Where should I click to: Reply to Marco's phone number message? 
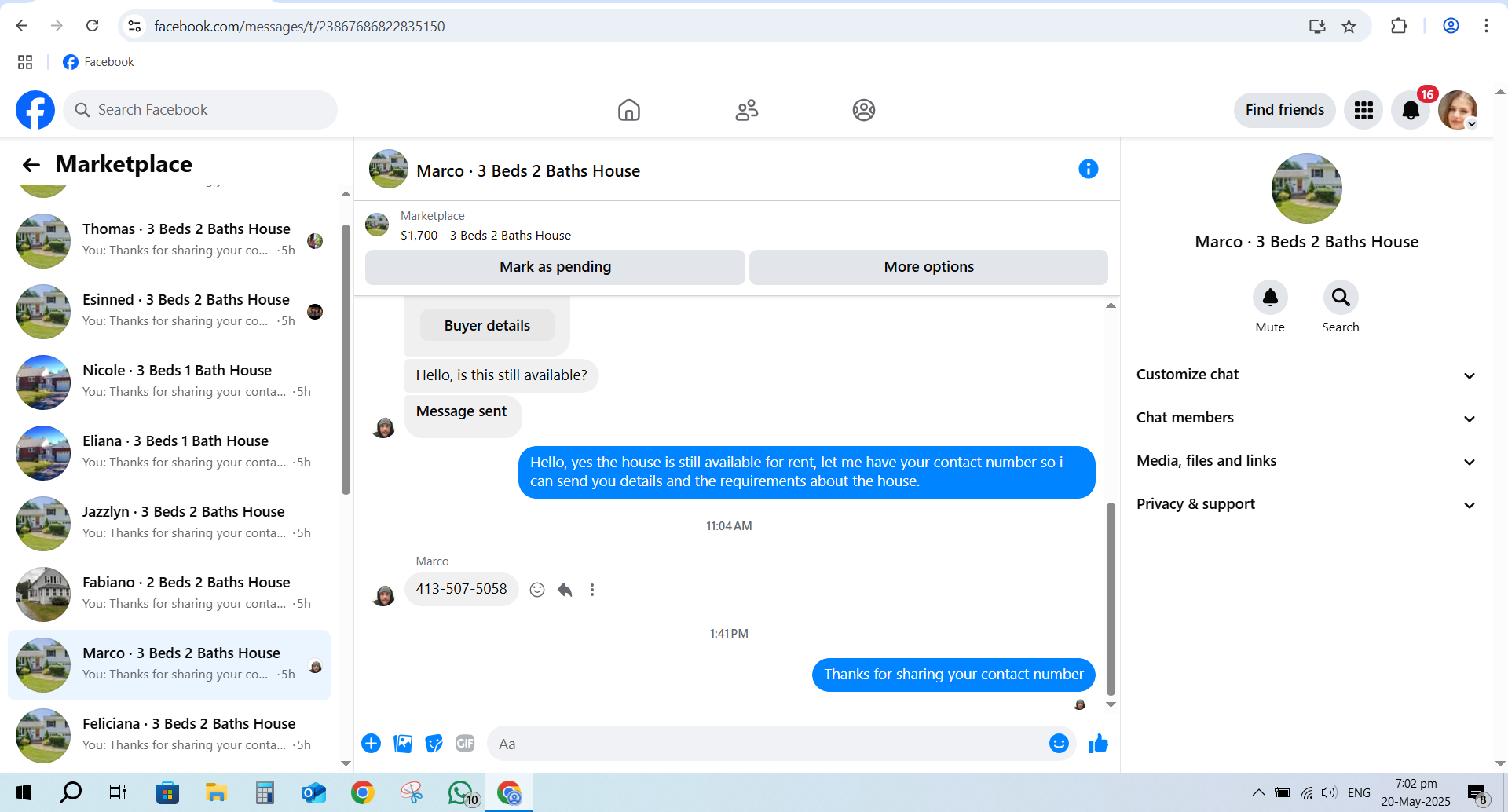pos(565,590)
